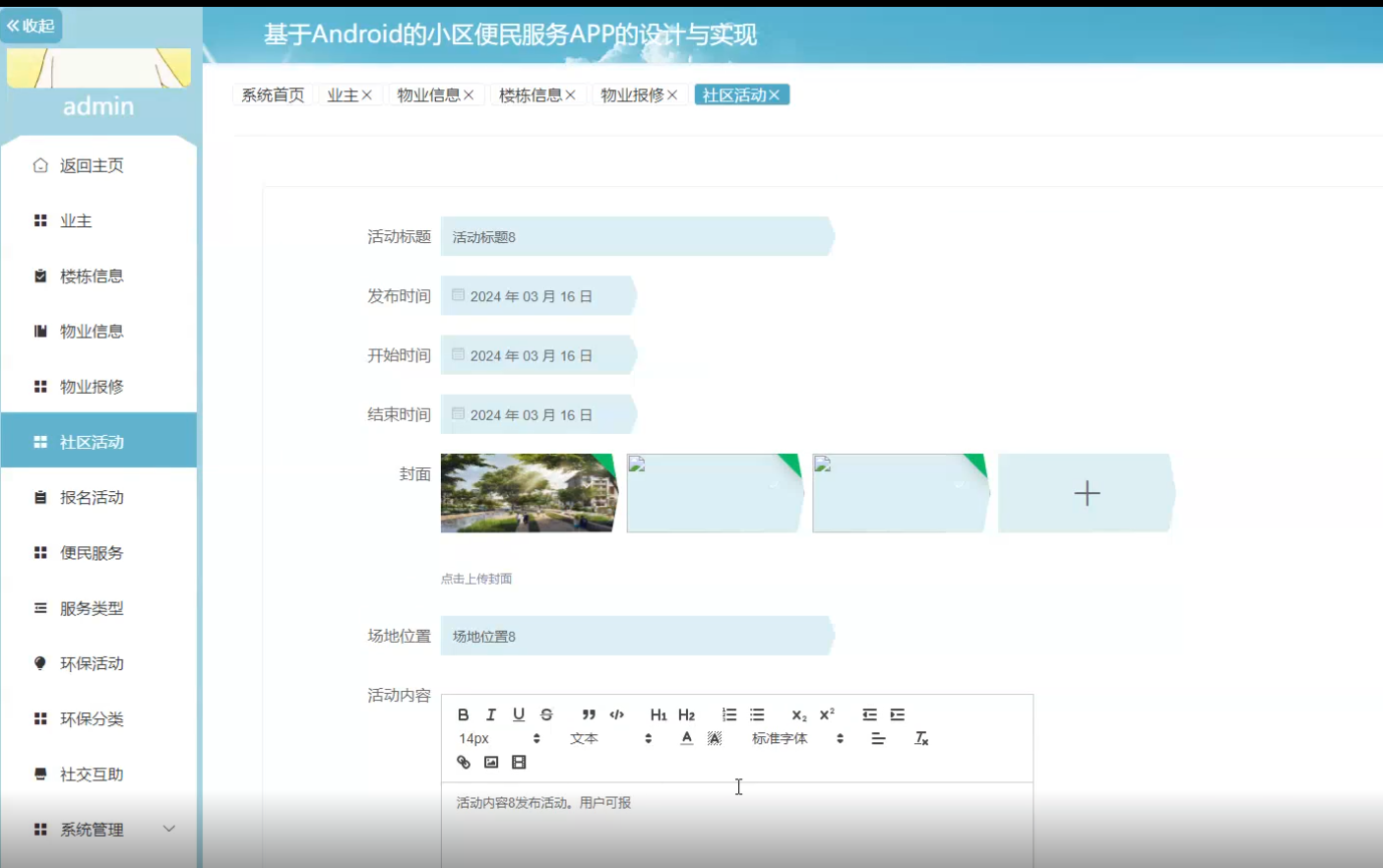1383x868 pixels.
Task: Open 楼栋信息 in the sidebar
Action: (98, 276)
